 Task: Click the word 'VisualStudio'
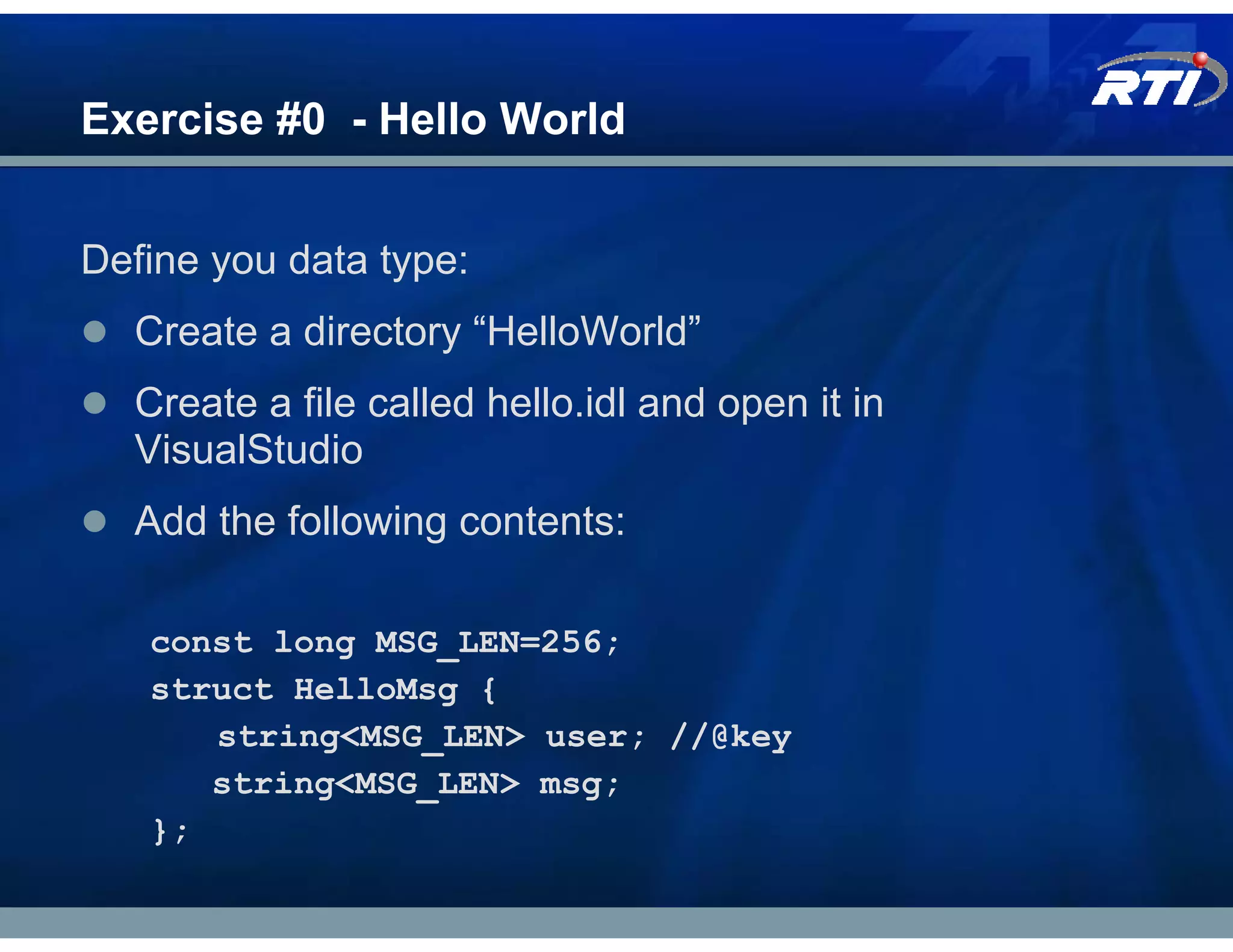(x=249, y=450)
